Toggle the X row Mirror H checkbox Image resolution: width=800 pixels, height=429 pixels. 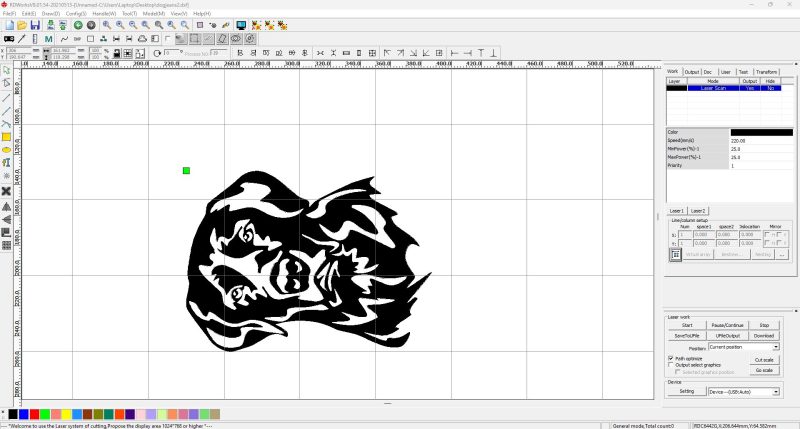click(767, 235)
